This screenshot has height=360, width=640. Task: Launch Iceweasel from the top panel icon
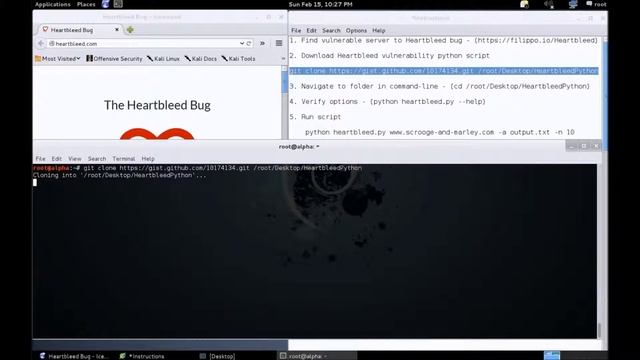(105, 4)
